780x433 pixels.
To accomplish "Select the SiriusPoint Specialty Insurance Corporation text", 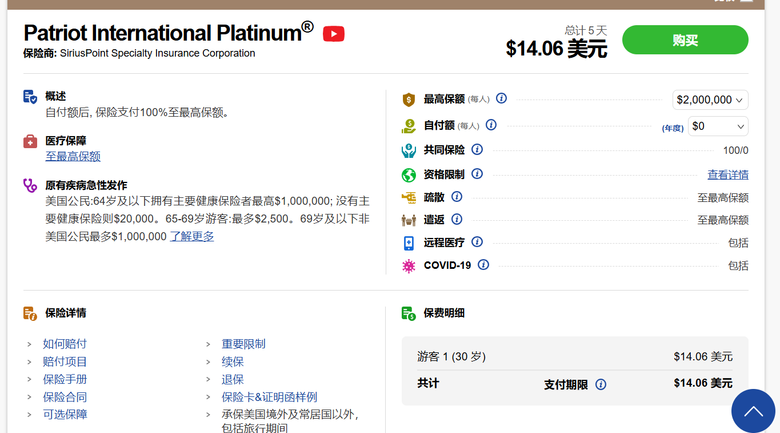I will point(158,53).
